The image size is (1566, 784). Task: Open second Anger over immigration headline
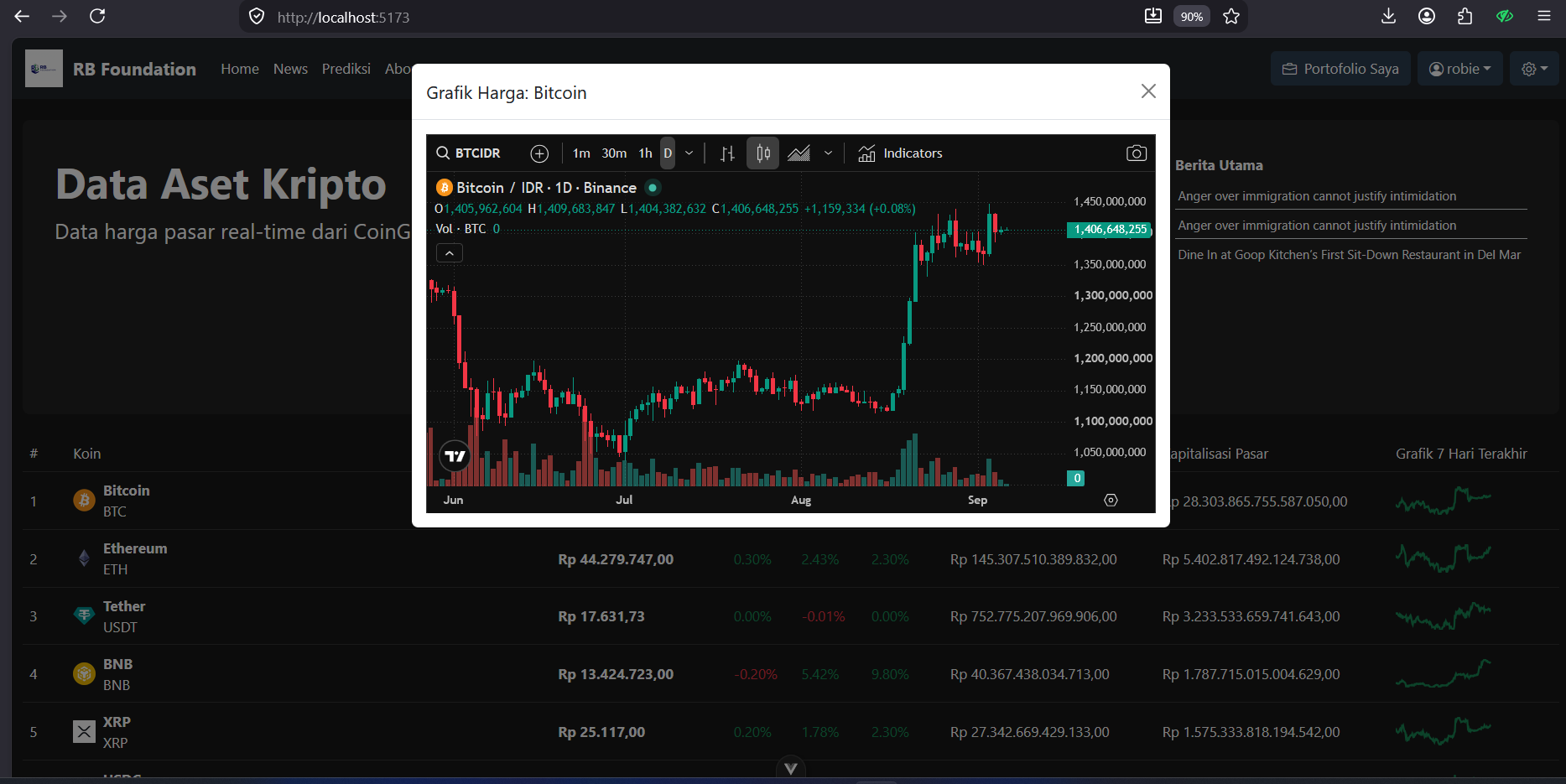click(1317, 226)
